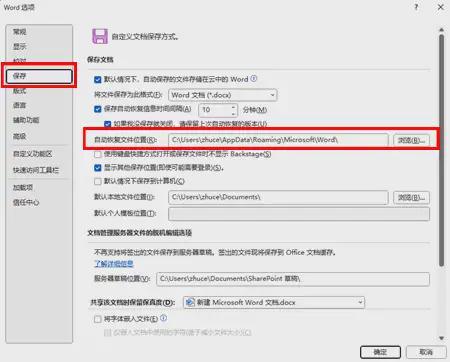The width and height of the screenshot is (450, 362).
Task: Open the 语言 (Language) category
Action: pos(20,105)
